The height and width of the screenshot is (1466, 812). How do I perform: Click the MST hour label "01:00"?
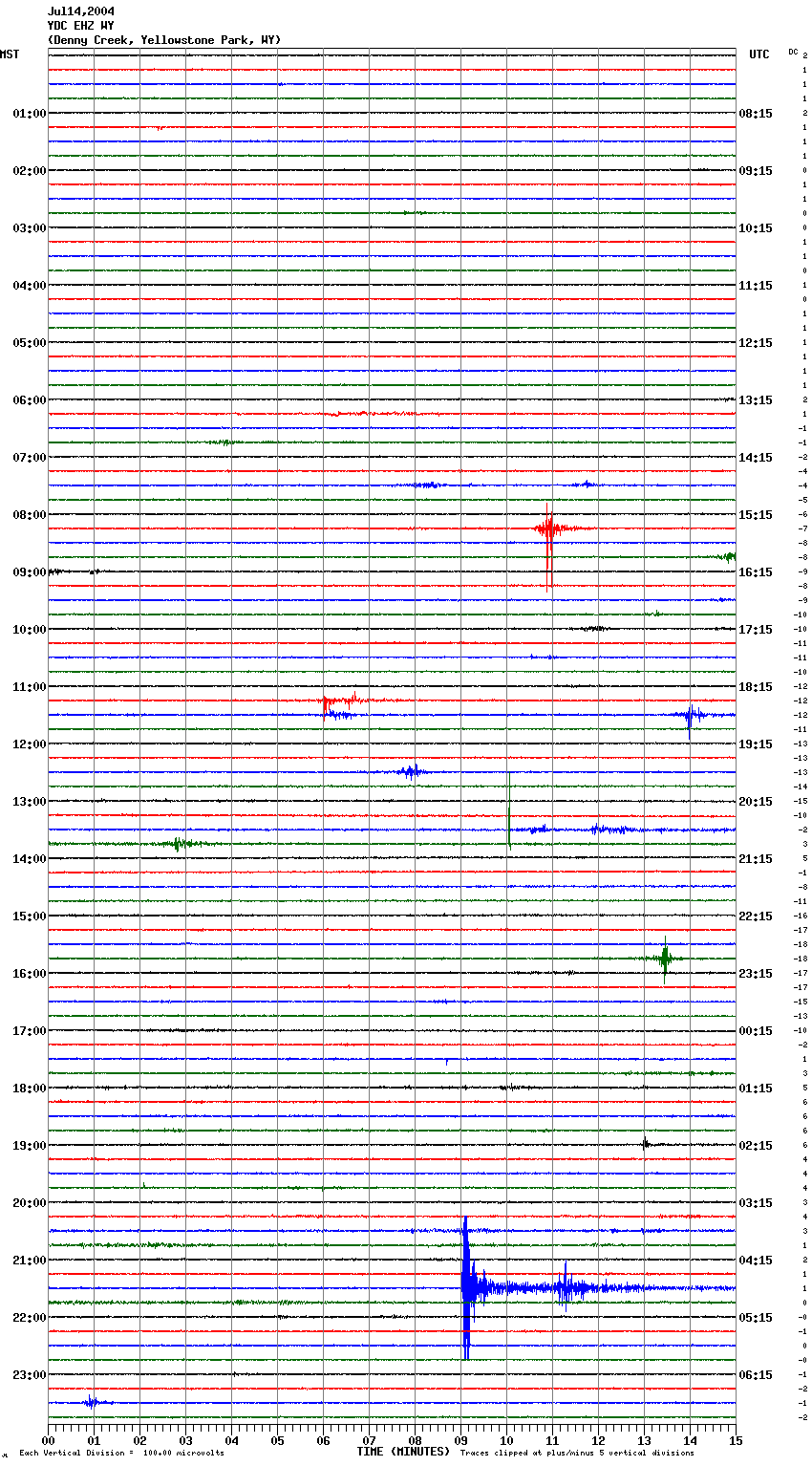click(x=30, y=114)
